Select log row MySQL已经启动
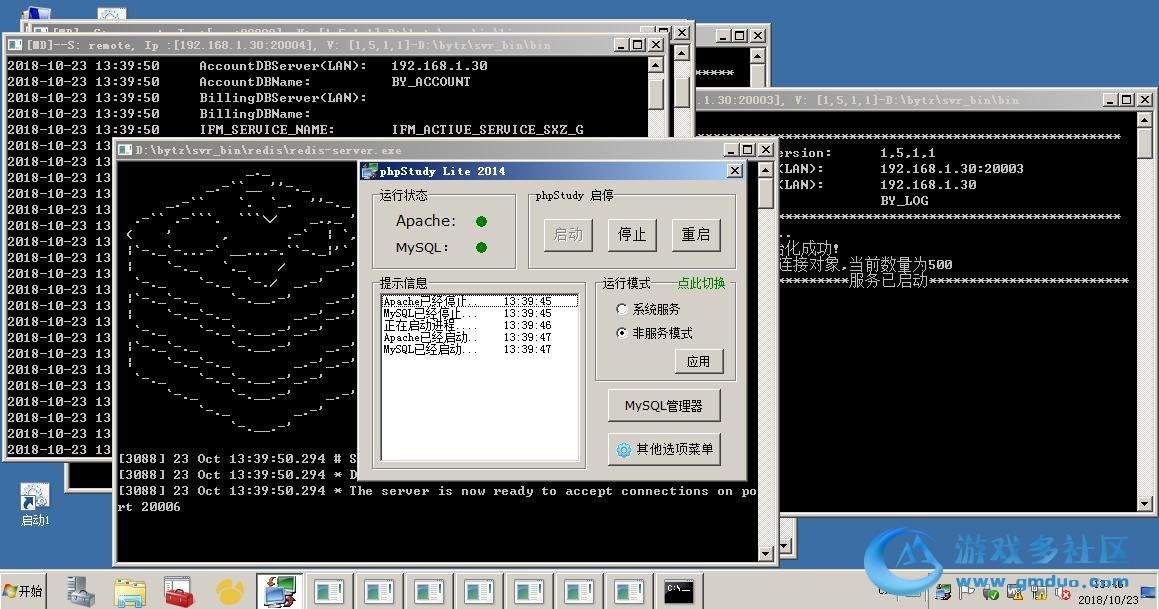Screen dimensions: 1159x609 [x=479, y=349]
